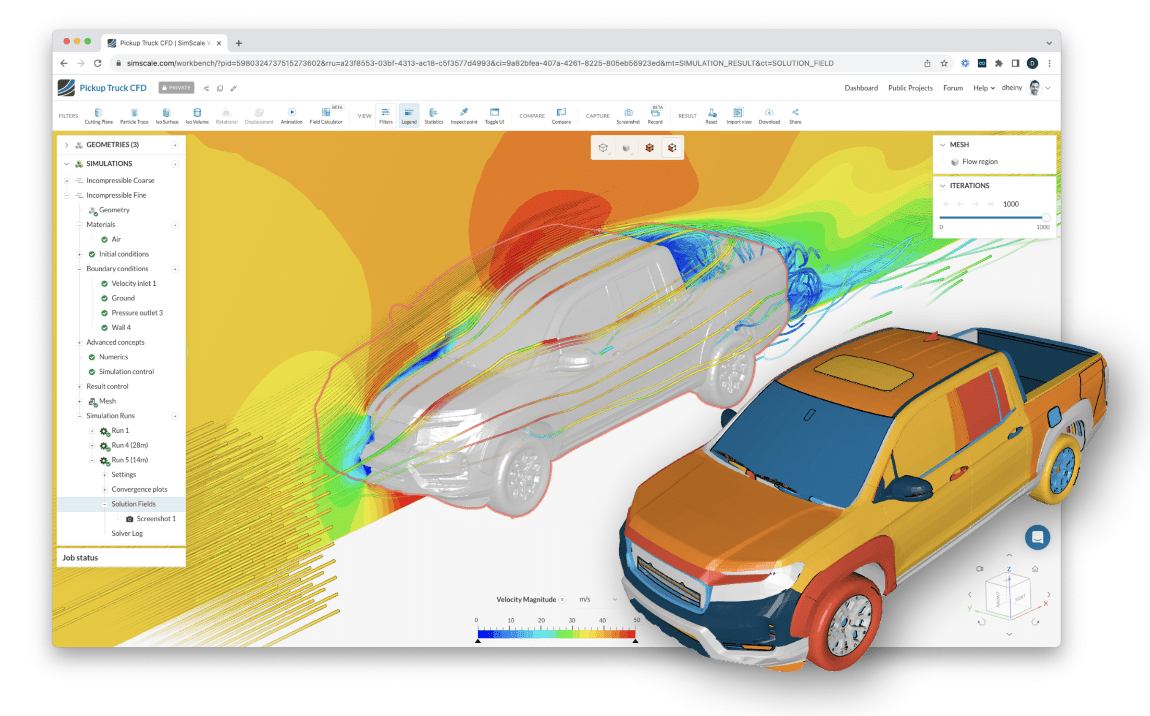Click the Toggle UI button
This screenshot has height=716, width=1150.
[x=494, y=115]
